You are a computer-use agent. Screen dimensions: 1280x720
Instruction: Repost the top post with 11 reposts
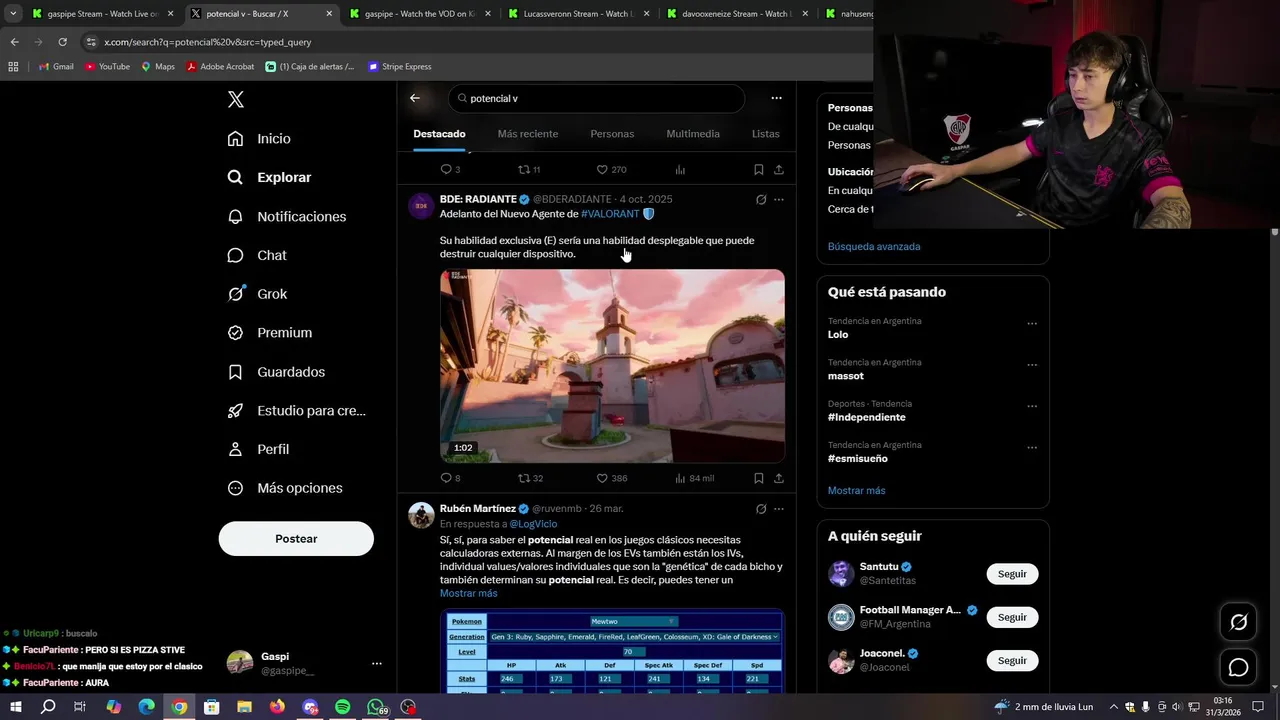pyautogui.click(x=529, y=169)
